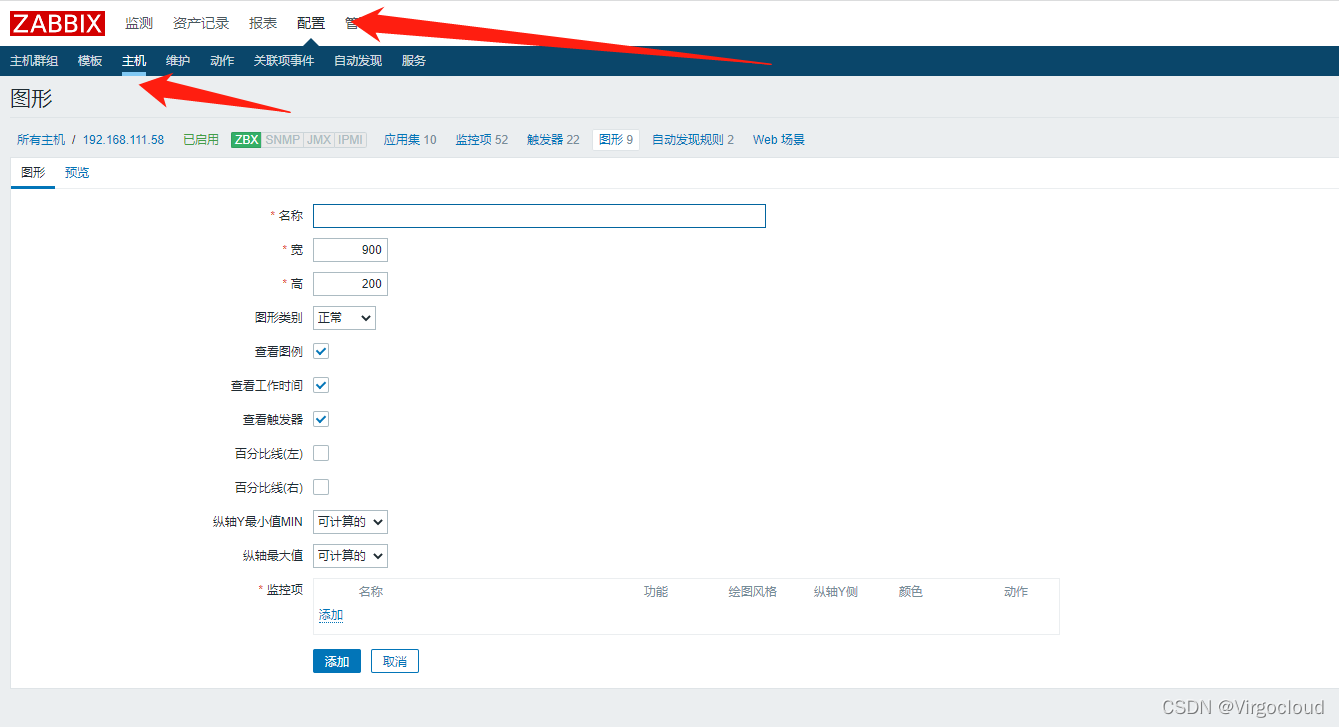Screen dimensions: 1339x727
Task: Switch to the 预览 tab
Action: (x=77, y=173)
